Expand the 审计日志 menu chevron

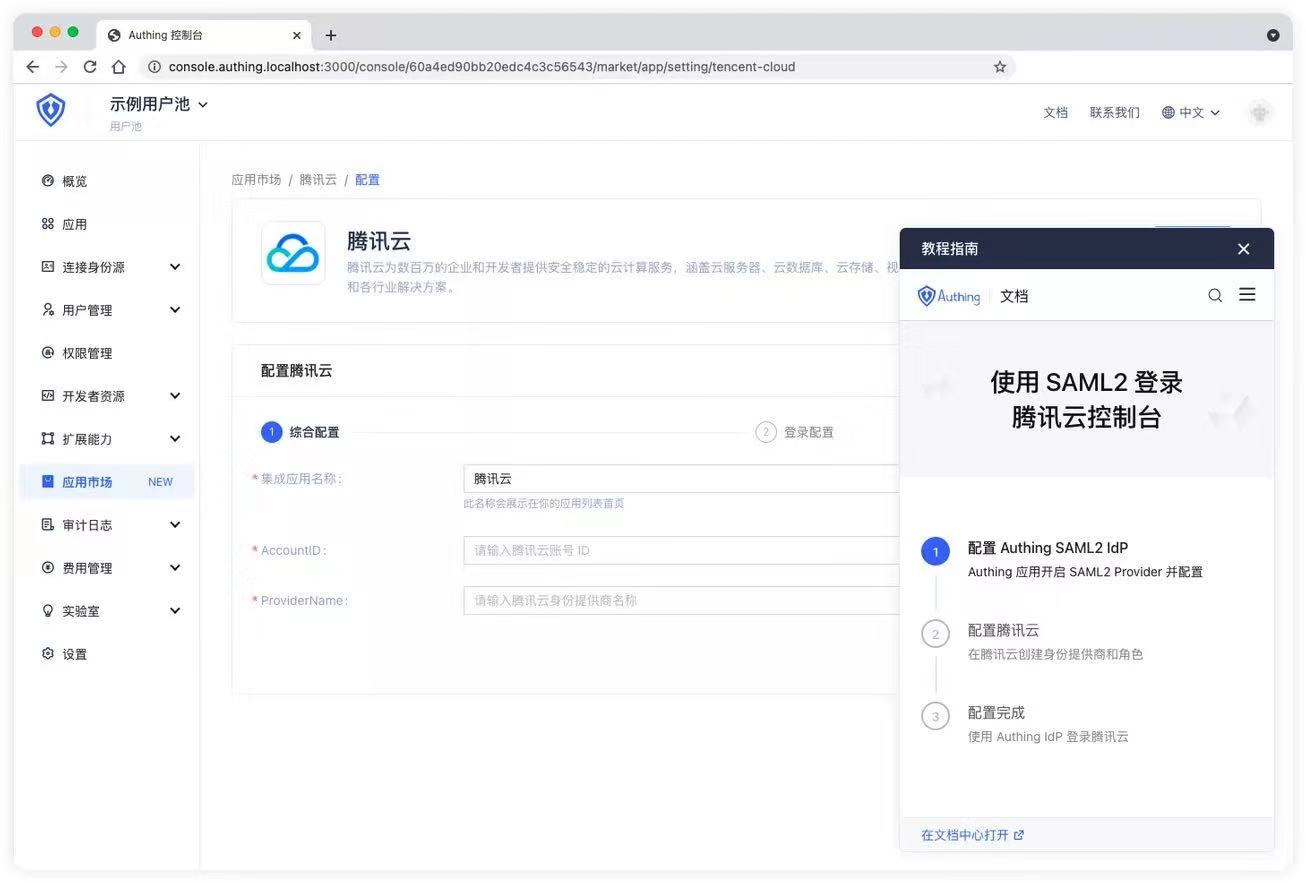coord(175,525)
